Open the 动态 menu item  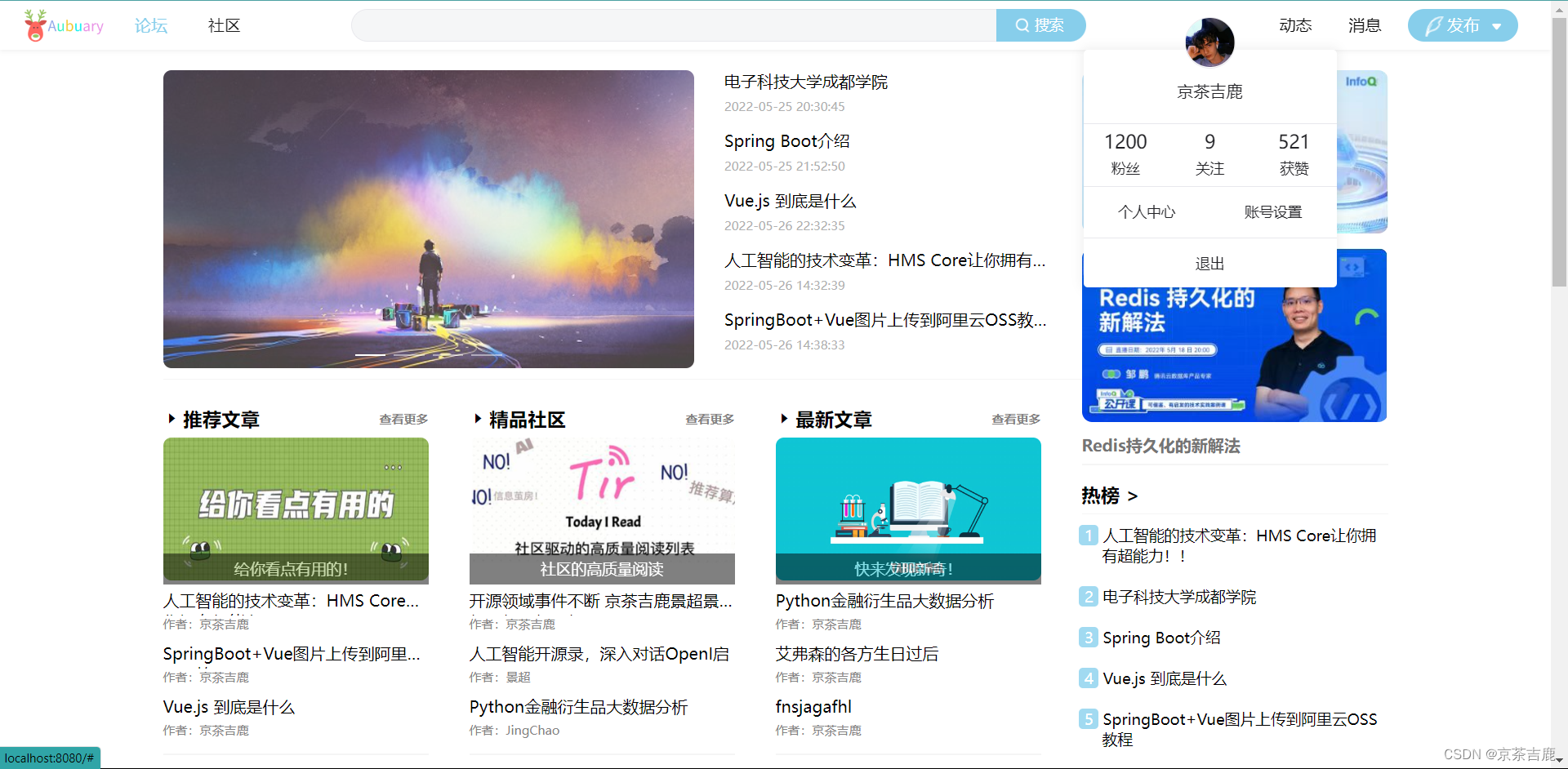pyautogui.click(x=1295, y=25)
